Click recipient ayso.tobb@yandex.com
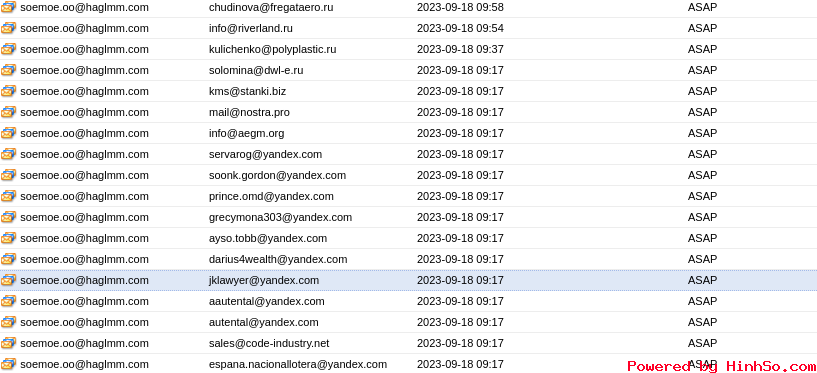817x373 pixels. 268,238
